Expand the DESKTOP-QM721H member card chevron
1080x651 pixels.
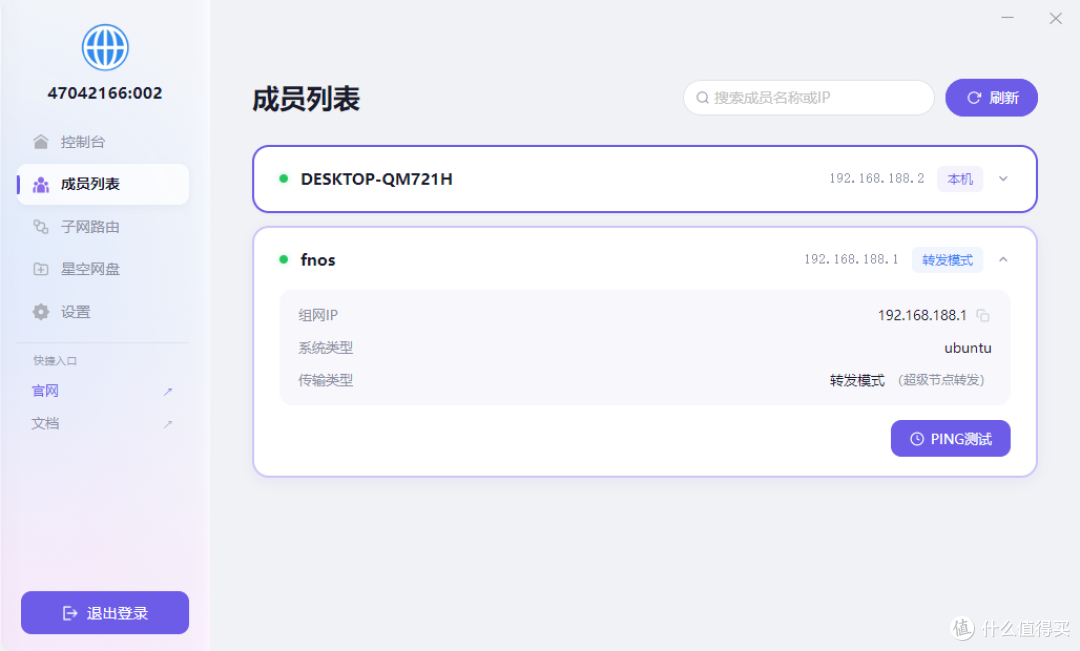coord(1004,179)
